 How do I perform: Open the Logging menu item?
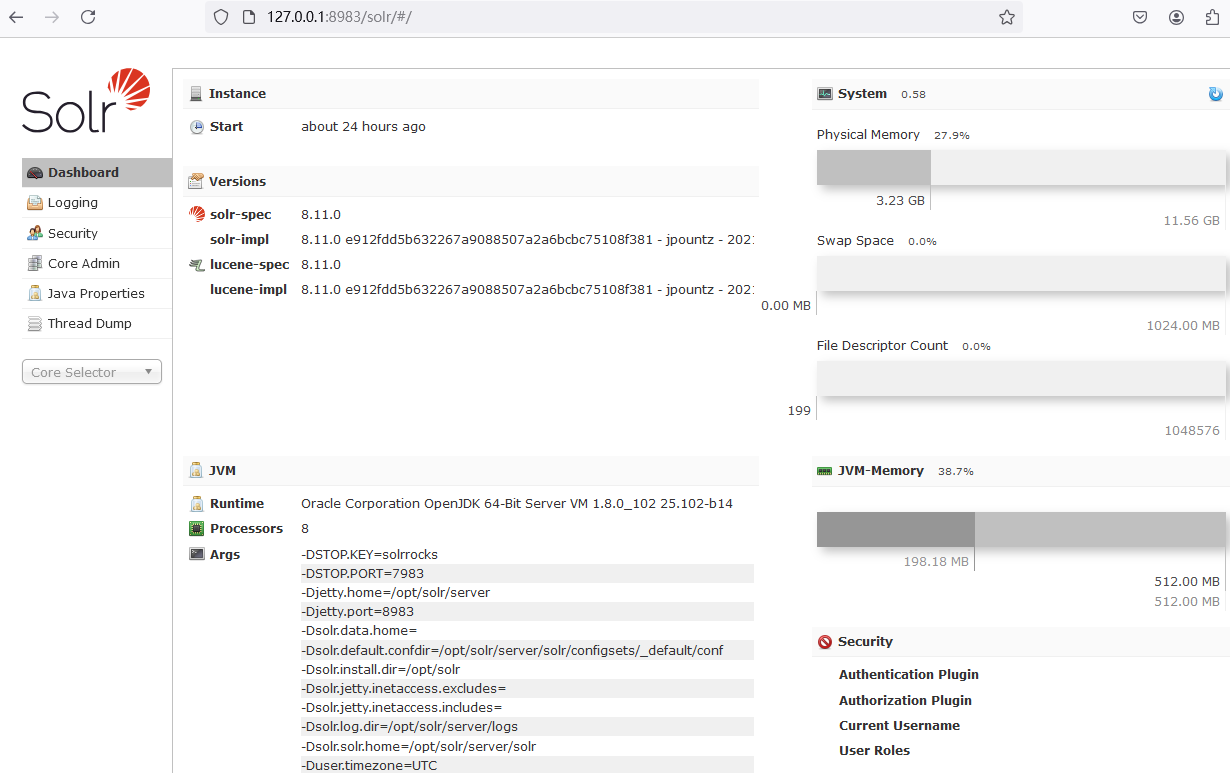click(x=73, y=203)
